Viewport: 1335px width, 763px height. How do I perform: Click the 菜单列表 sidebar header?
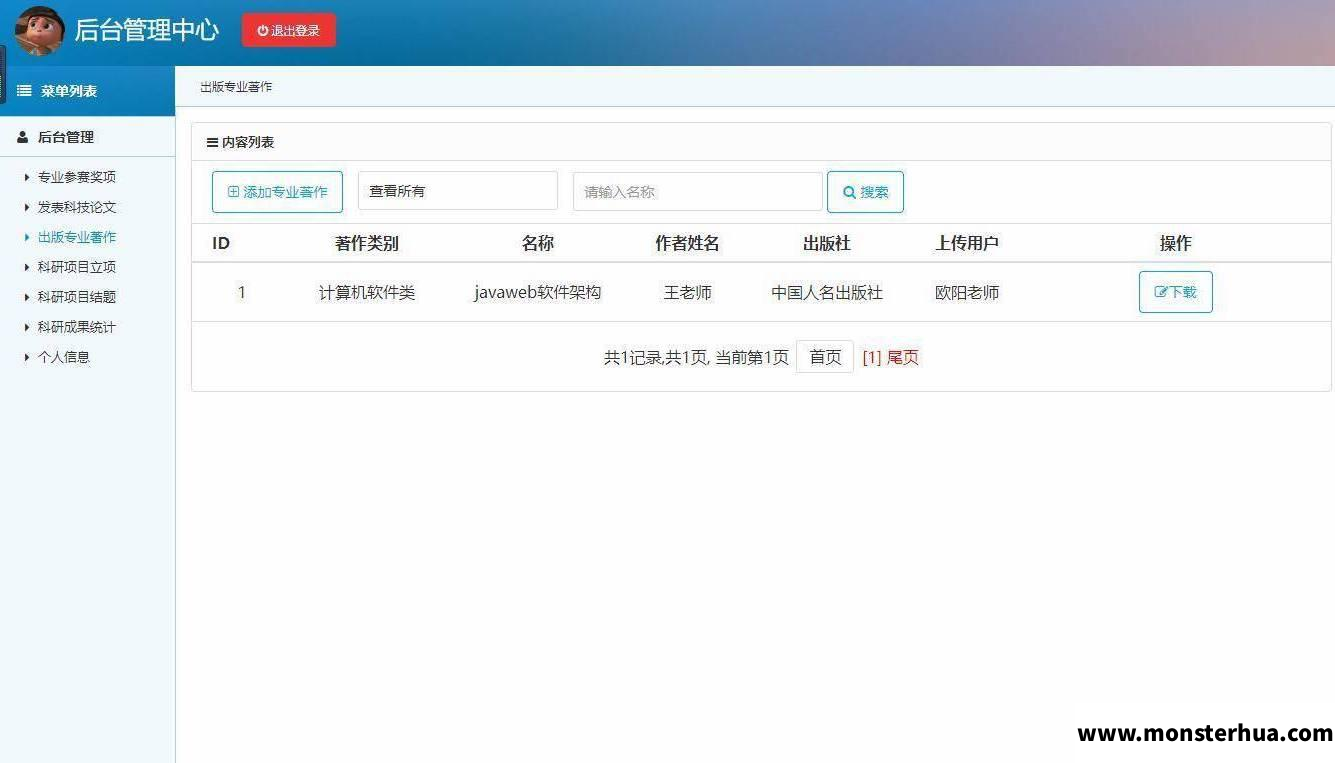(87, 91)
